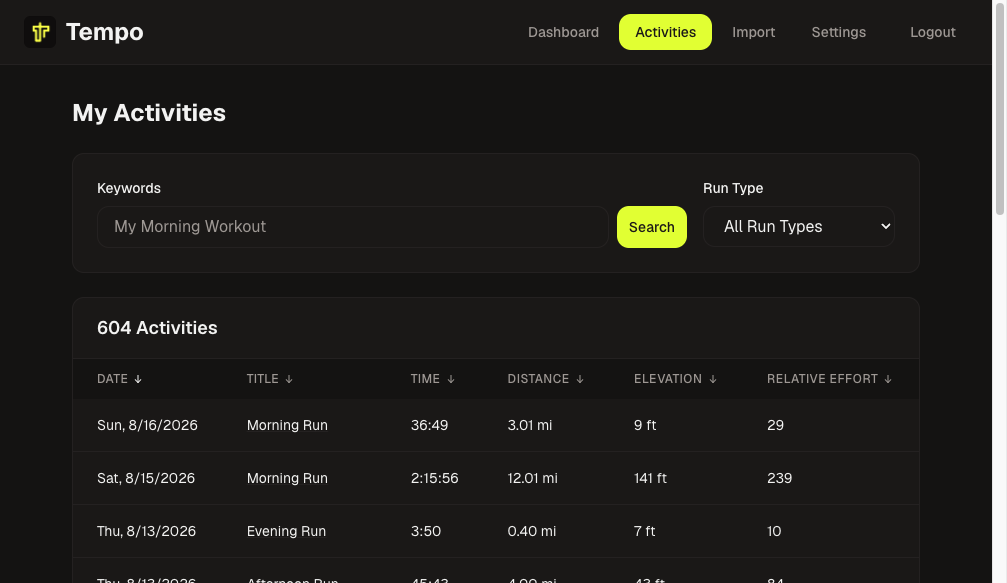Click the page vertical scrollbar
The height and width of the screenshot is (583, 1007).
click(x=999, y=292)
